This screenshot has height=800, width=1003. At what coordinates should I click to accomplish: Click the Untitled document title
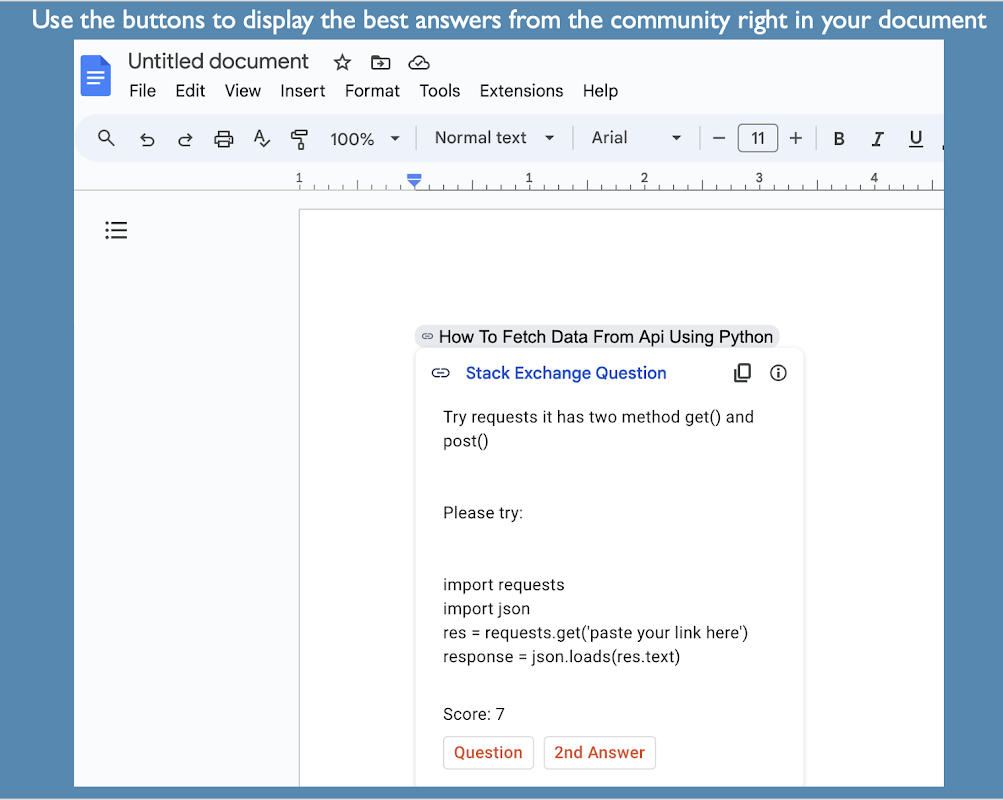[218, 61]
